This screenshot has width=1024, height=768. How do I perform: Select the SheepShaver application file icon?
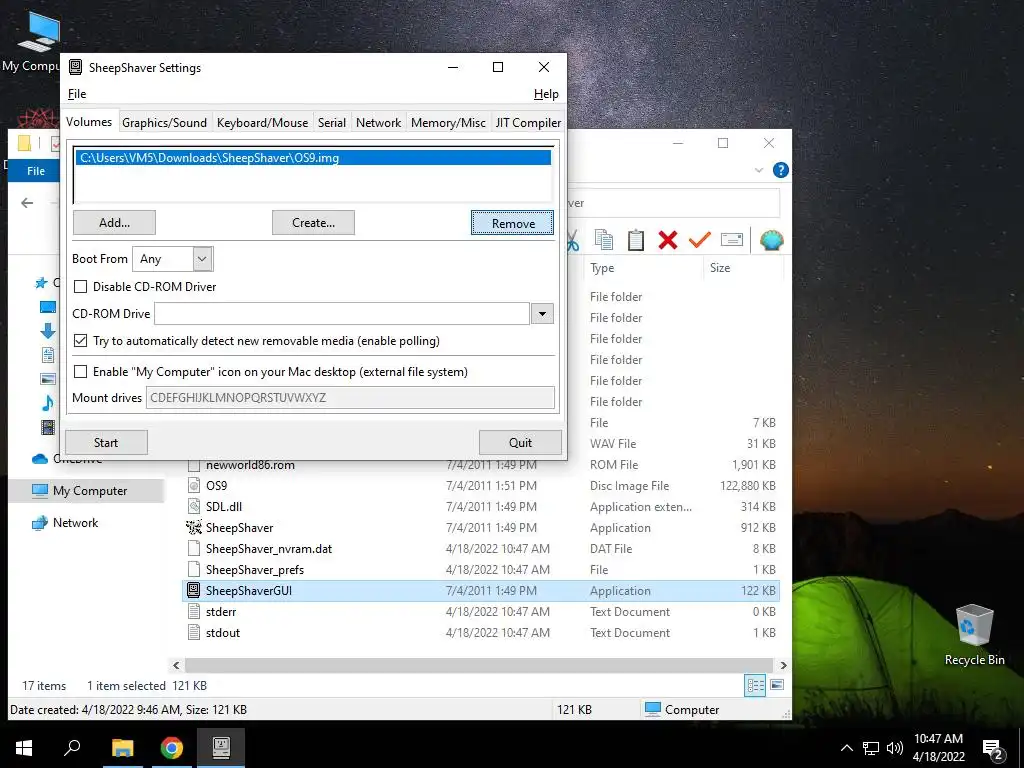(x=194, y=528)
